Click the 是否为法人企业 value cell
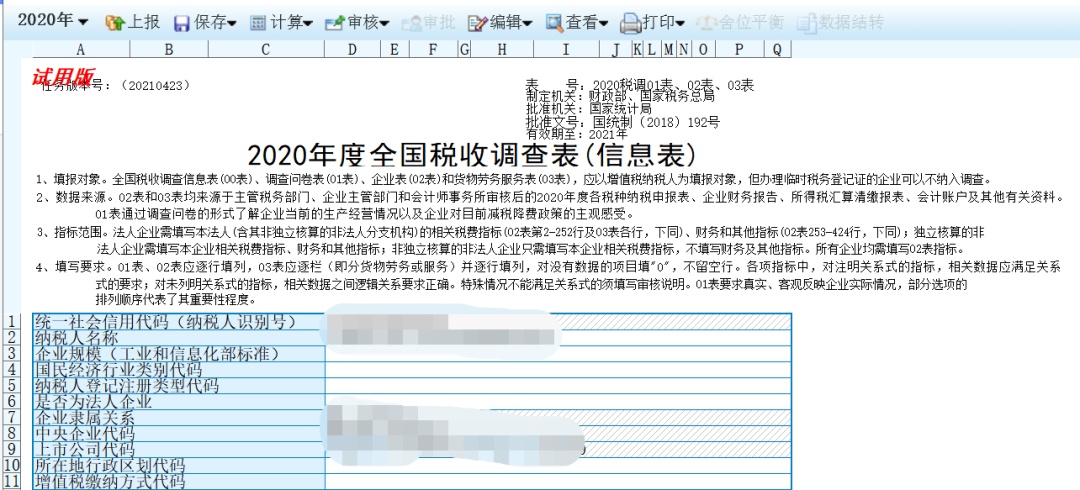This screenshot has height=490, width=1080. click(x=558, y=402)
